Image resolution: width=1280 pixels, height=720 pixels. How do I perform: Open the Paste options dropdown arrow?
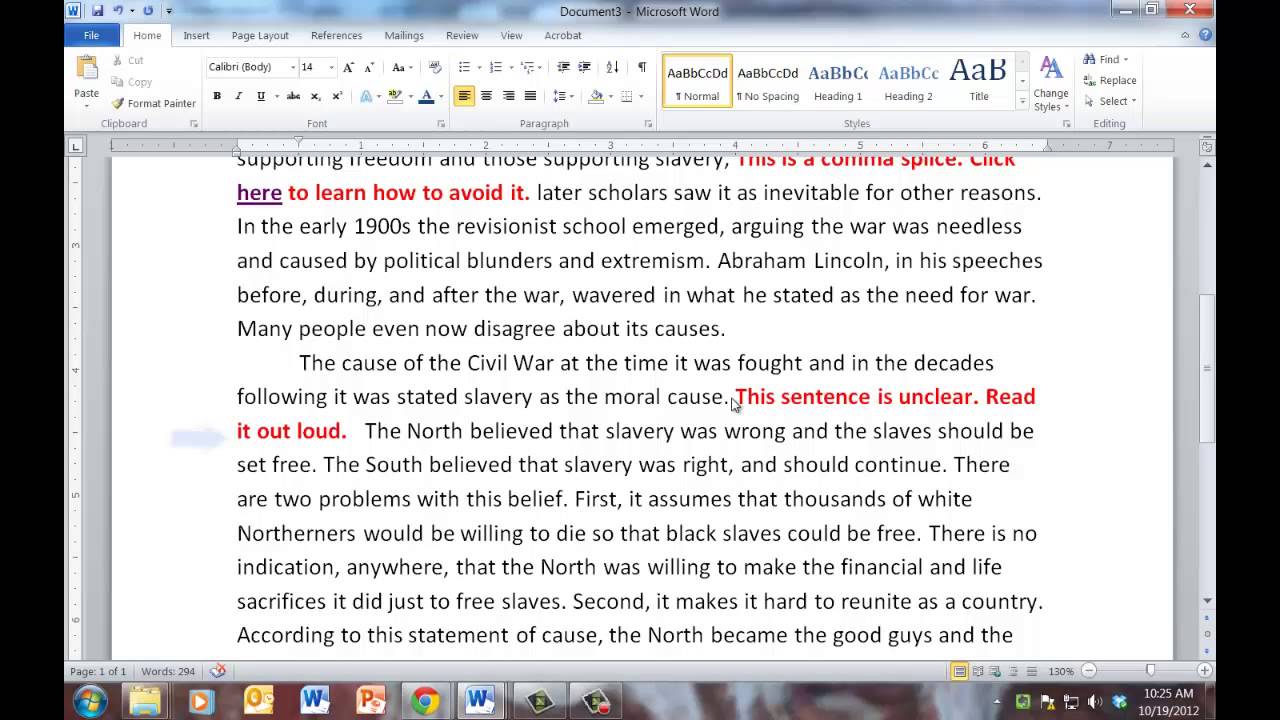coord(87,105)
